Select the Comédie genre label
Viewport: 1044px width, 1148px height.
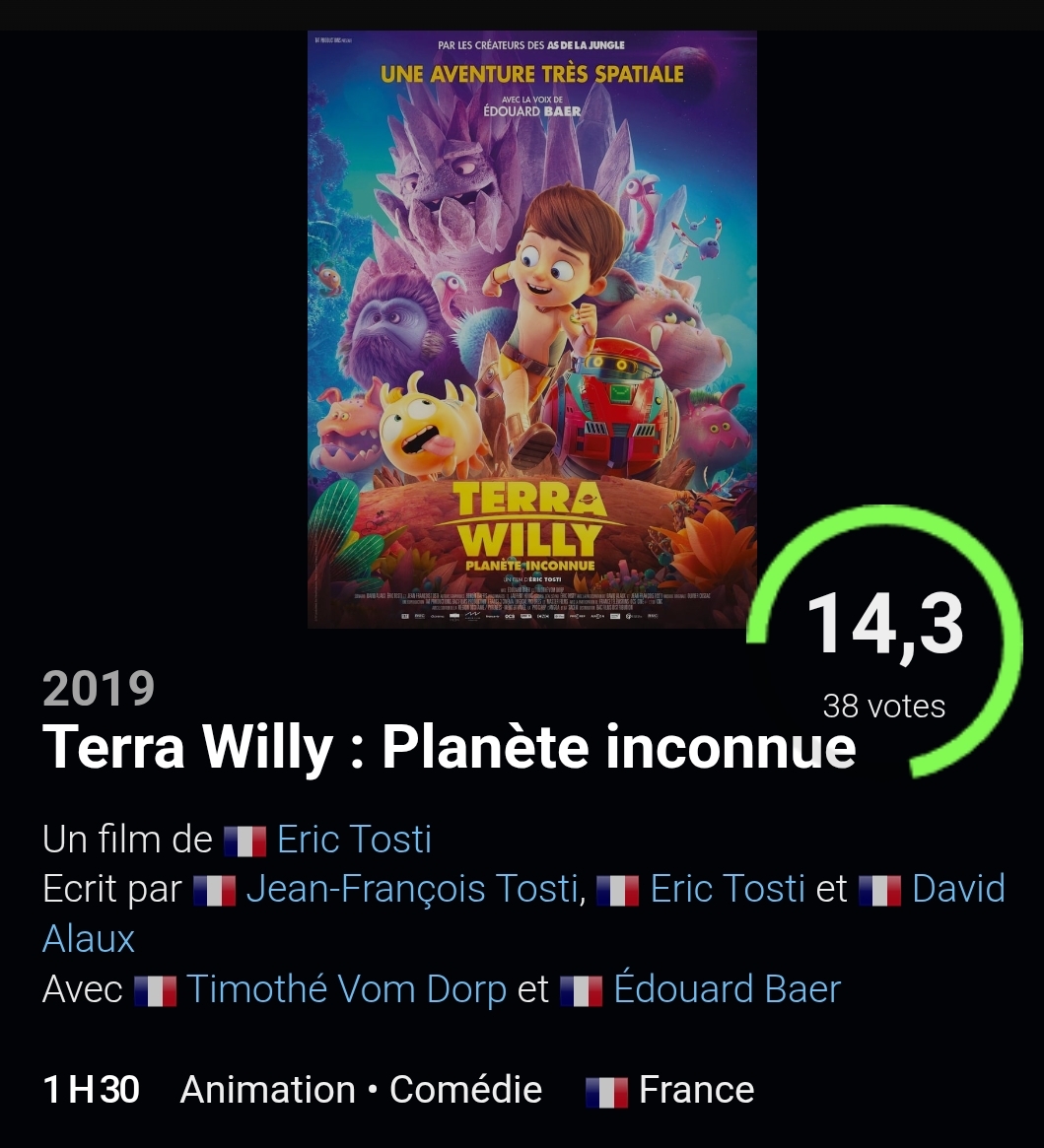(x=466, y=1090)
